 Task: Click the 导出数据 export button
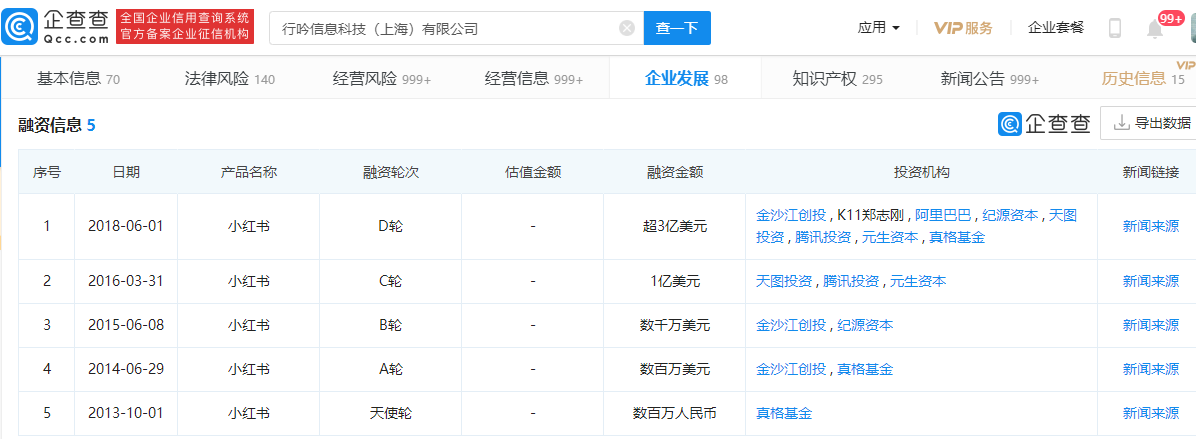(1147, 123)
